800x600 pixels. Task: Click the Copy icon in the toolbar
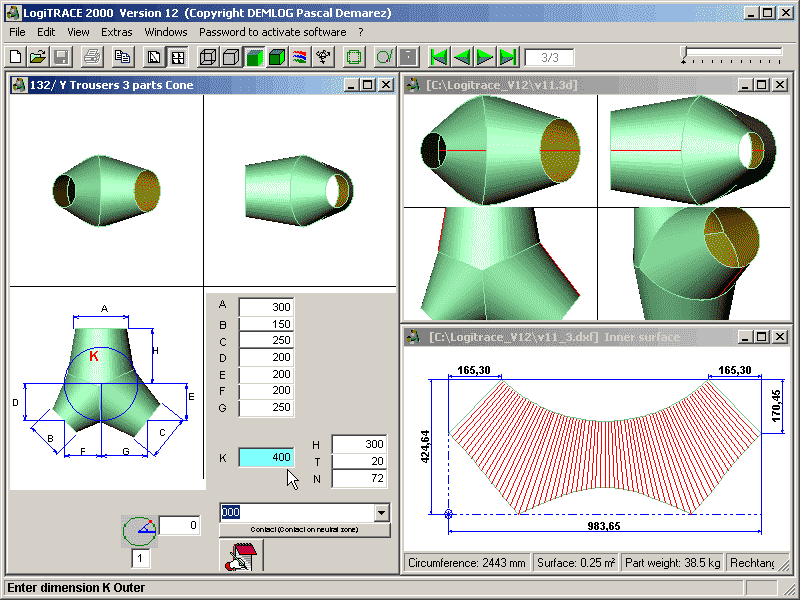(122, 57)
